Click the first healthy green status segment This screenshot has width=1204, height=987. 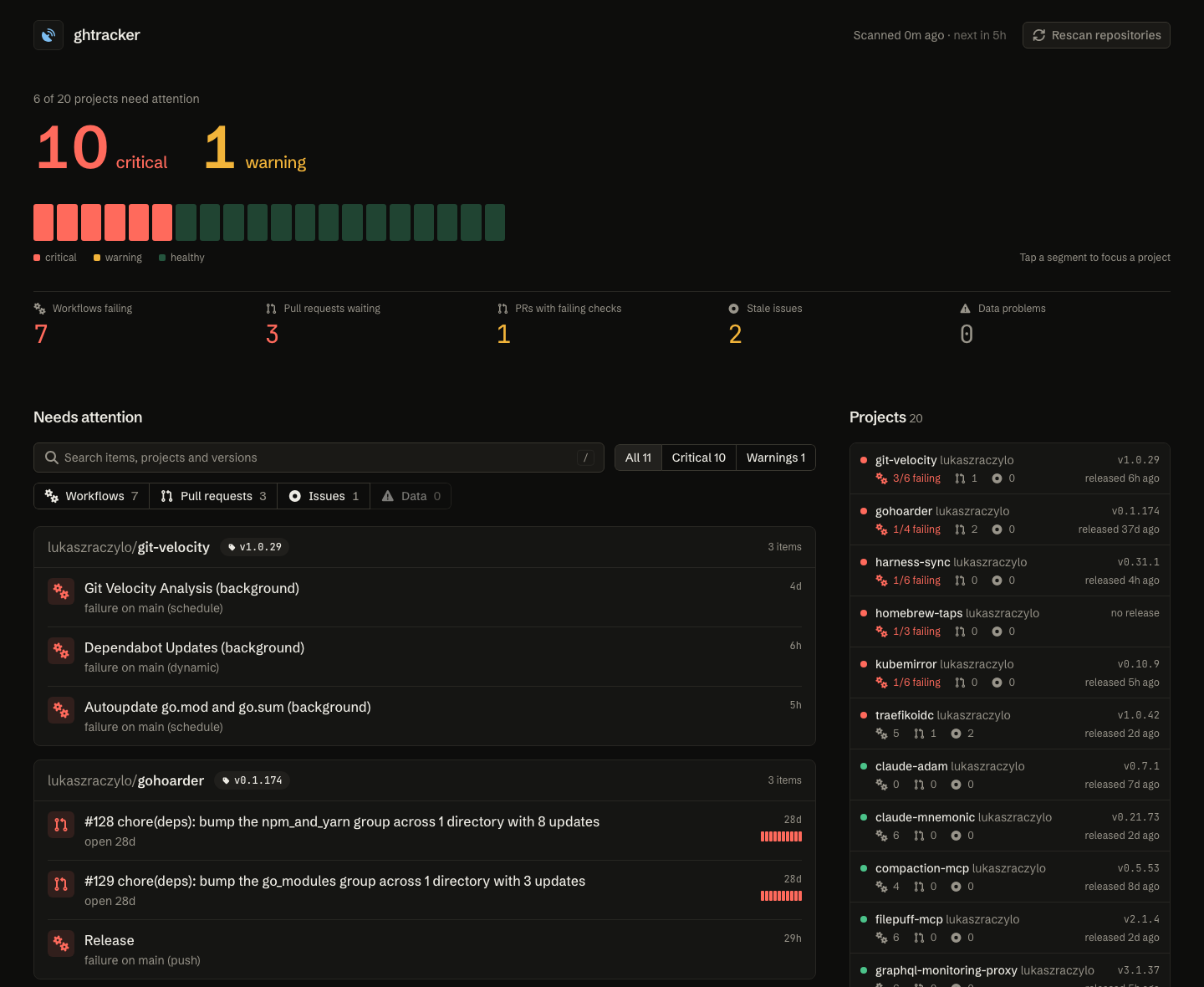click(x=186, y=222)
